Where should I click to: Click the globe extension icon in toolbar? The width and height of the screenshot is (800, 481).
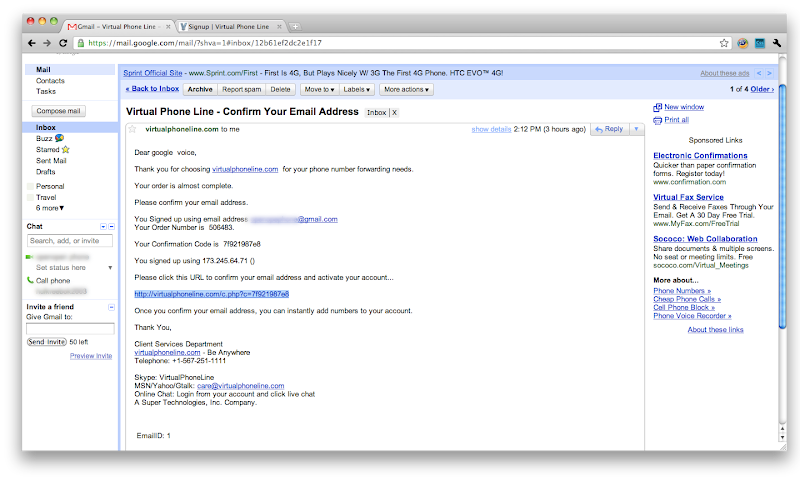(742, 43)
